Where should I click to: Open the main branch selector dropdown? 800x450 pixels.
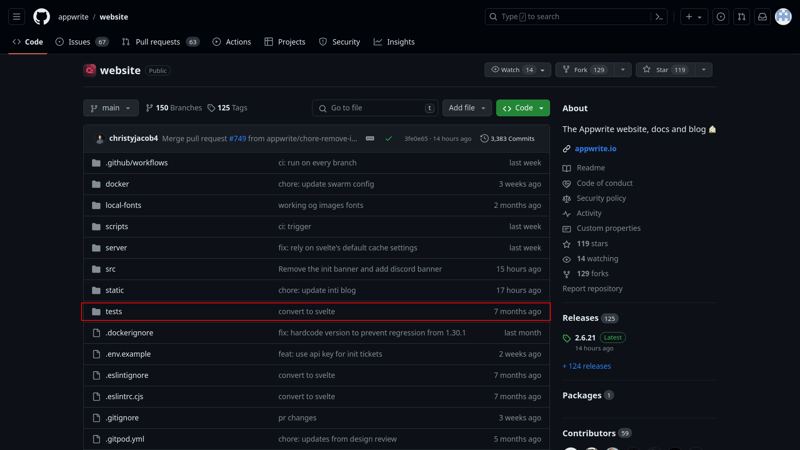(111, 108)
